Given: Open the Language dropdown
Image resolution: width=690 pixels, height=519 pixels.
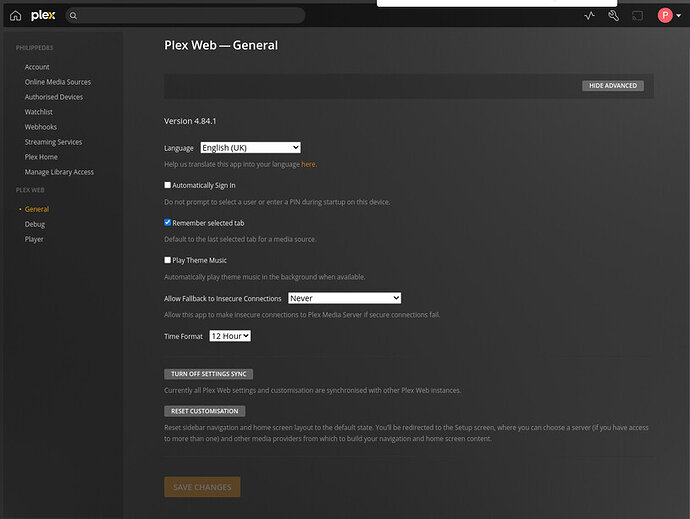Looking at the screenshot, I should pyautogui.click(x=250, y=147).
